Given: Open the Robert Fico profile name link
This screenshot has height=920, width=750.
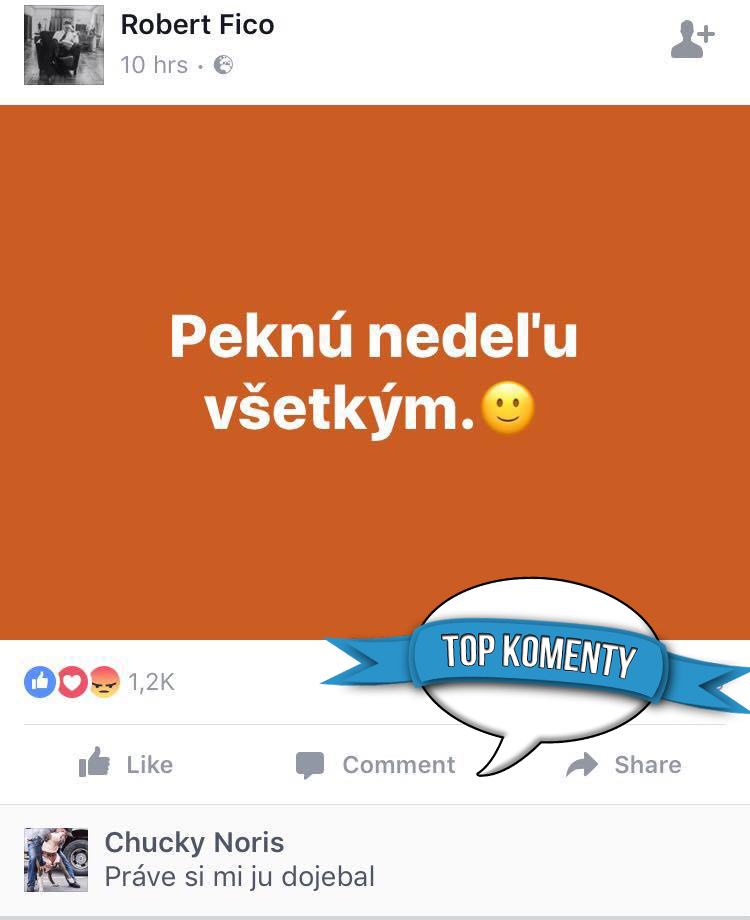Looking at the screenshot, I should click(197, 25).
